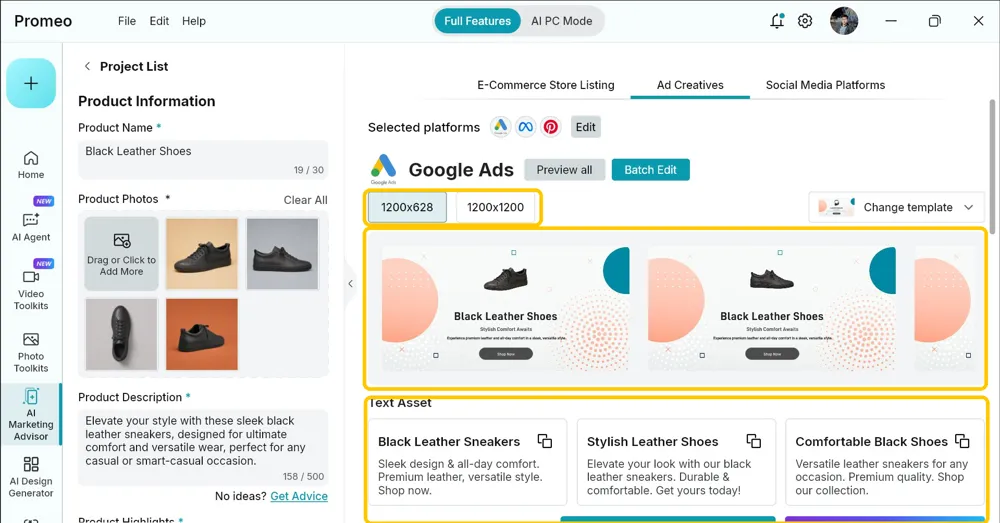The image size is (1000, 523).
Task: Select shoe photo on gray background
Action: pyautogui.click(x=283, y=254)
